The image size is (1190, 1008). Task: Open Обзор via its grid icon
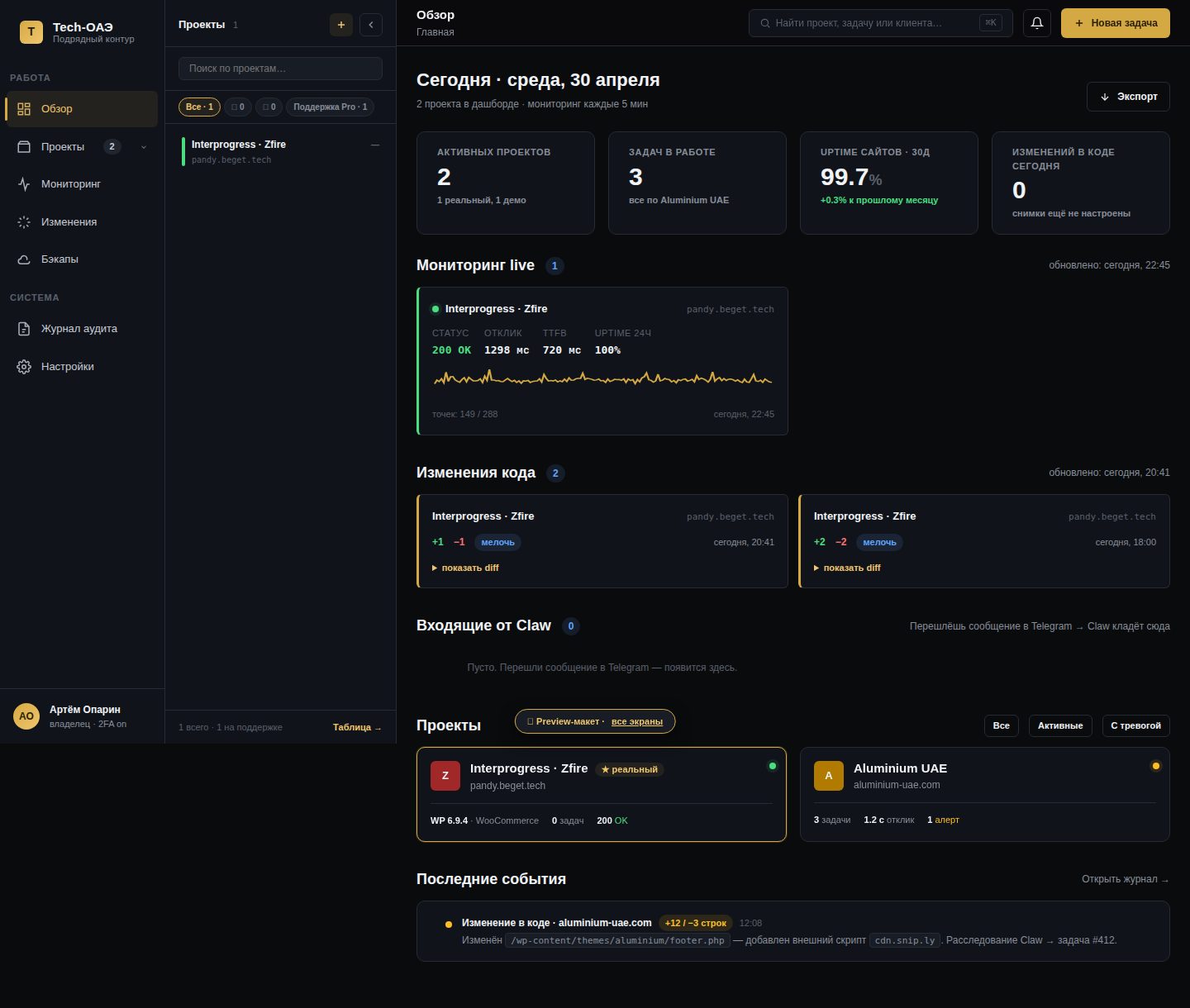pyautogui.click(x=24, y=109)
